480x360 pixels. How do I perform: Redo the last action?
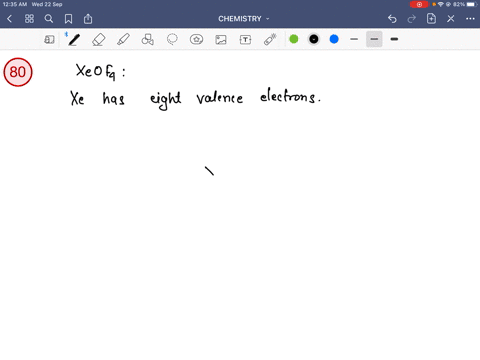412,19
